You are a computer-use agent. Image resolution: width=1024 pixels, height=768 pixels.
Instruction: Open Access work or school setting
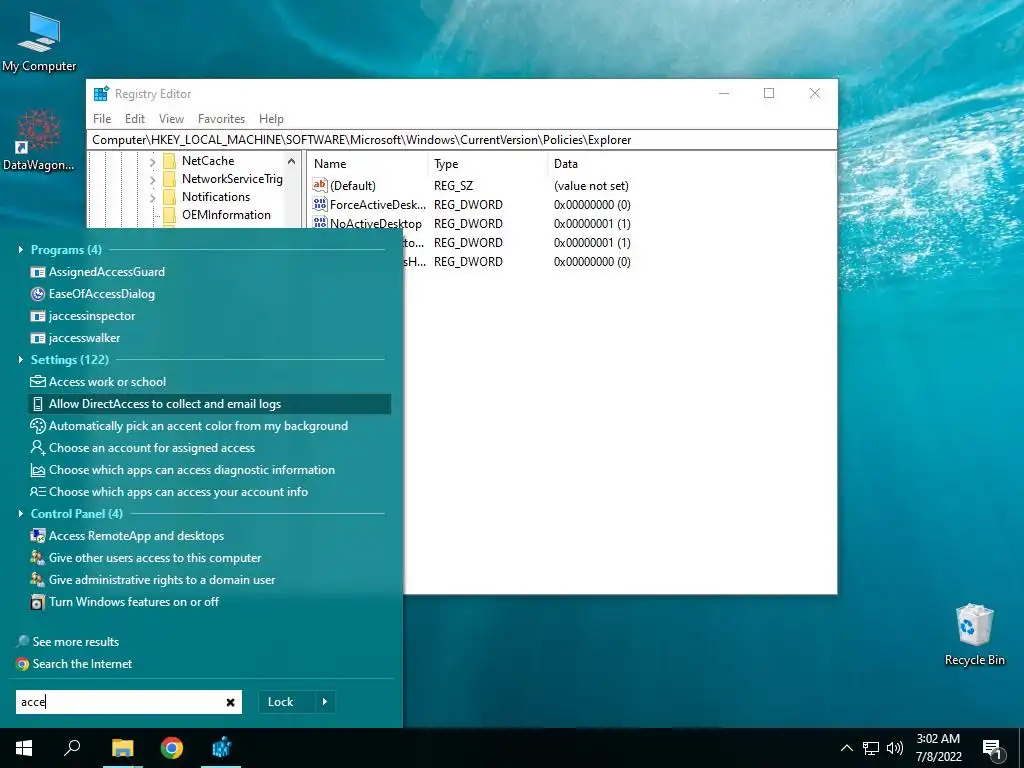coord(99,382)
